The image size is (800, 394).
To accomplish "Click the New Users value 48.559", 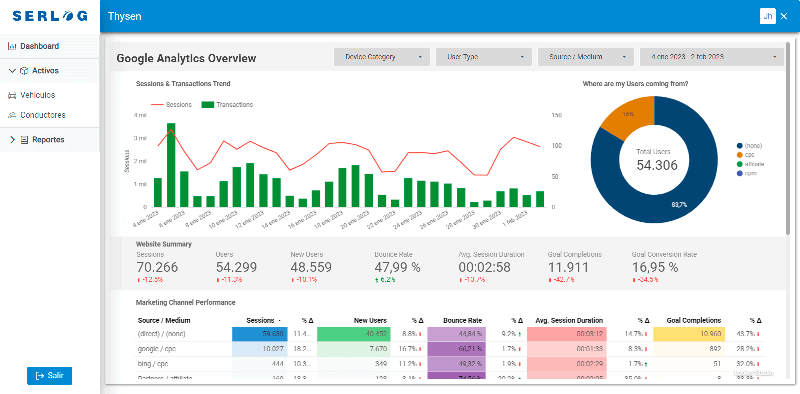I will [x=311, y=267].
